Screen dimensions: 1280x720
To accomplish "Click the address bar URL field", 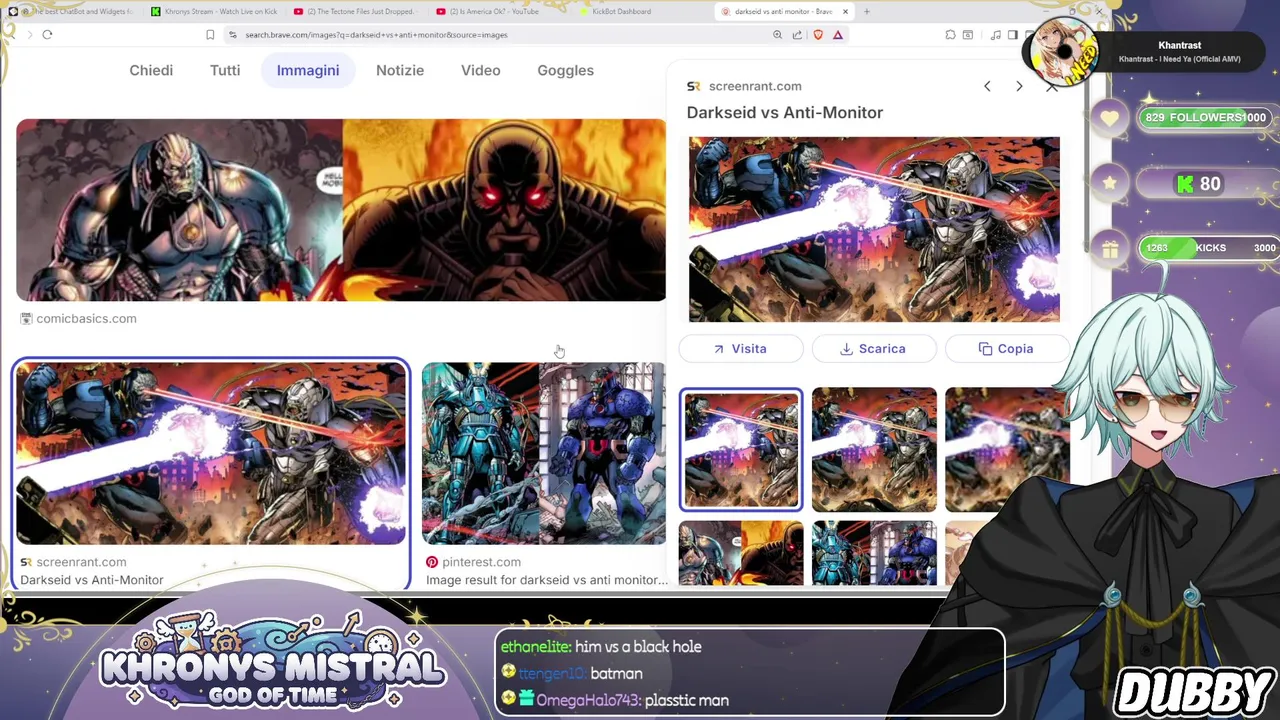I will tap(500, 35).
